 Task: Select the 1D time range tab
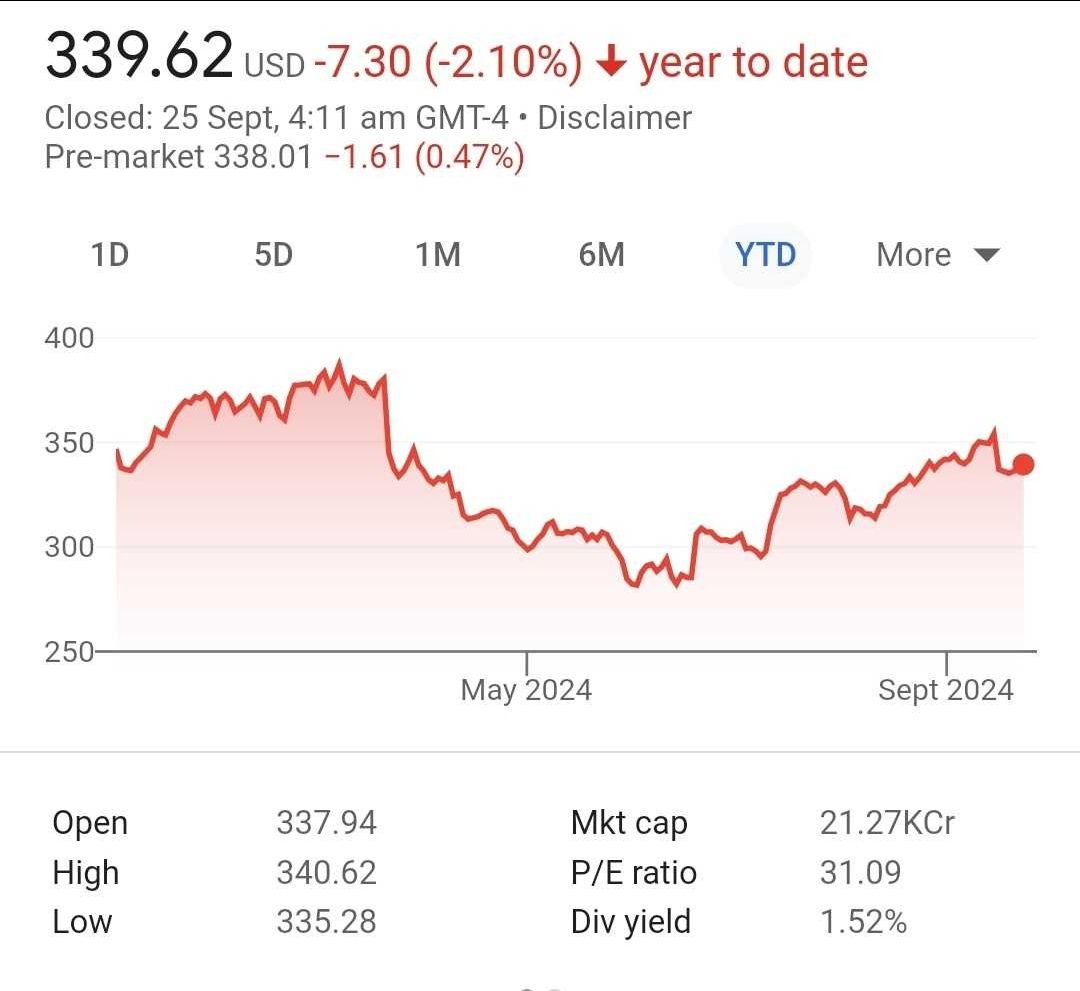pyautogui.click(x=110, y=255)
